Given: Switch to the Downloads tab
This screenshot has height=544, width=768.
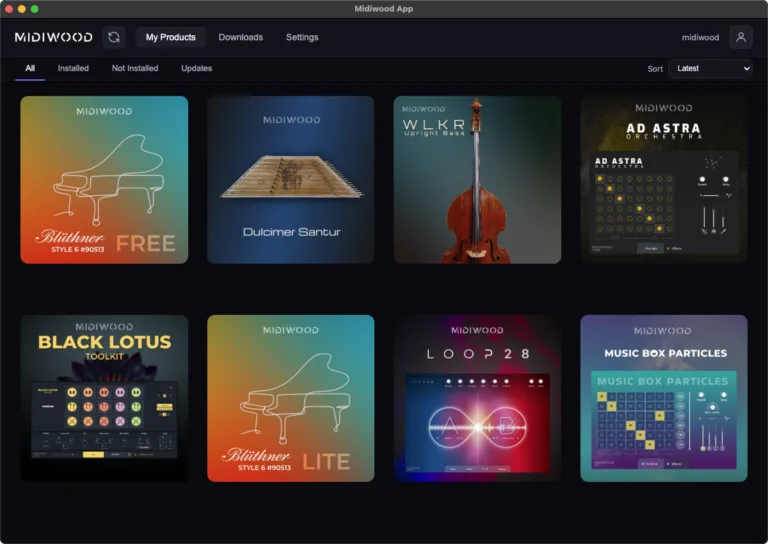Looking at the screenshot, I should [240, 37].
